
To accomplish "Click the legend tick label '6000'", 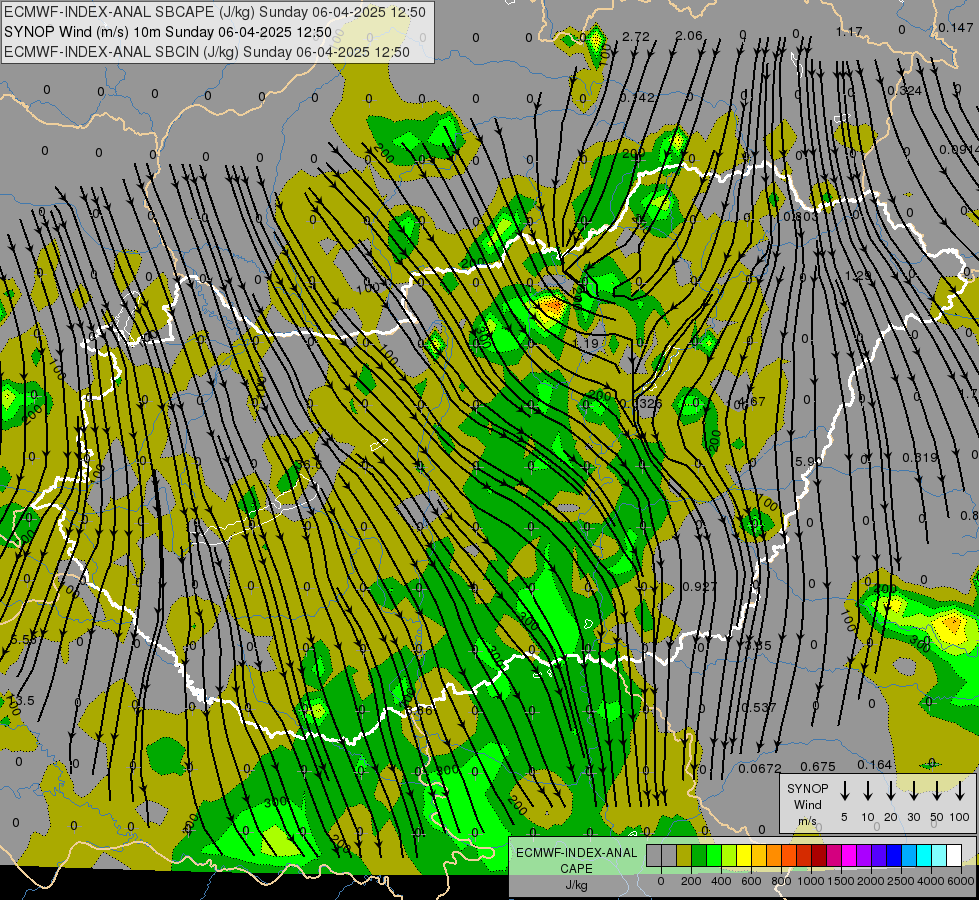I will [x=961, y=881].
